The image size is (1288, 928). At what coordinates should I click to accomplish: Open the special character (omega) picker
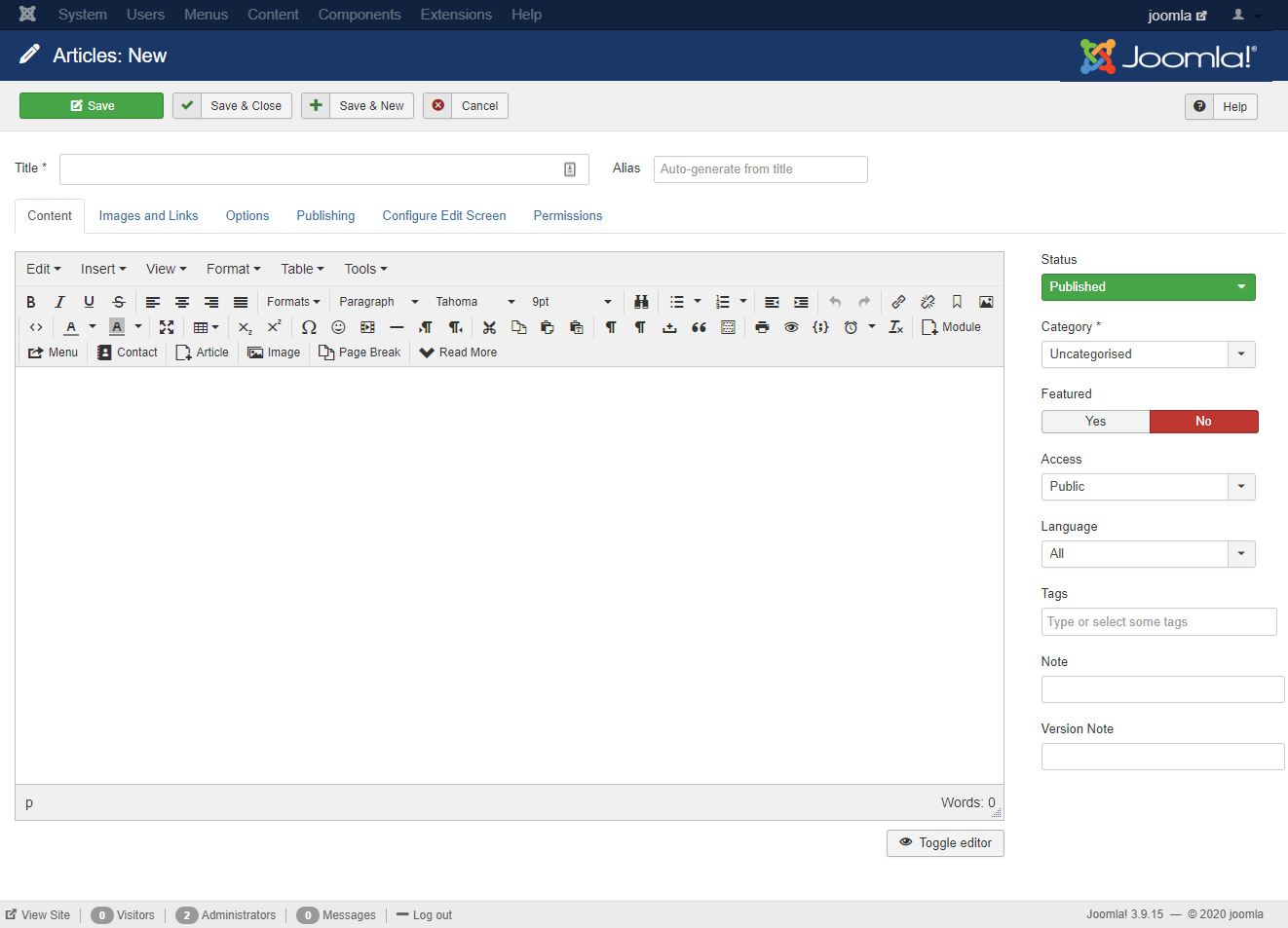309,327
